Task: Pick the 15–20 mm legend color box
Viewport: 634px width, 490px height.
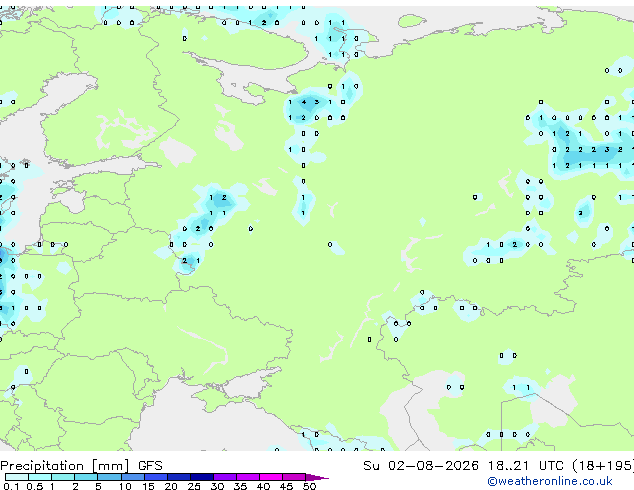Action: pyautogui.click(x=156, y=477)
